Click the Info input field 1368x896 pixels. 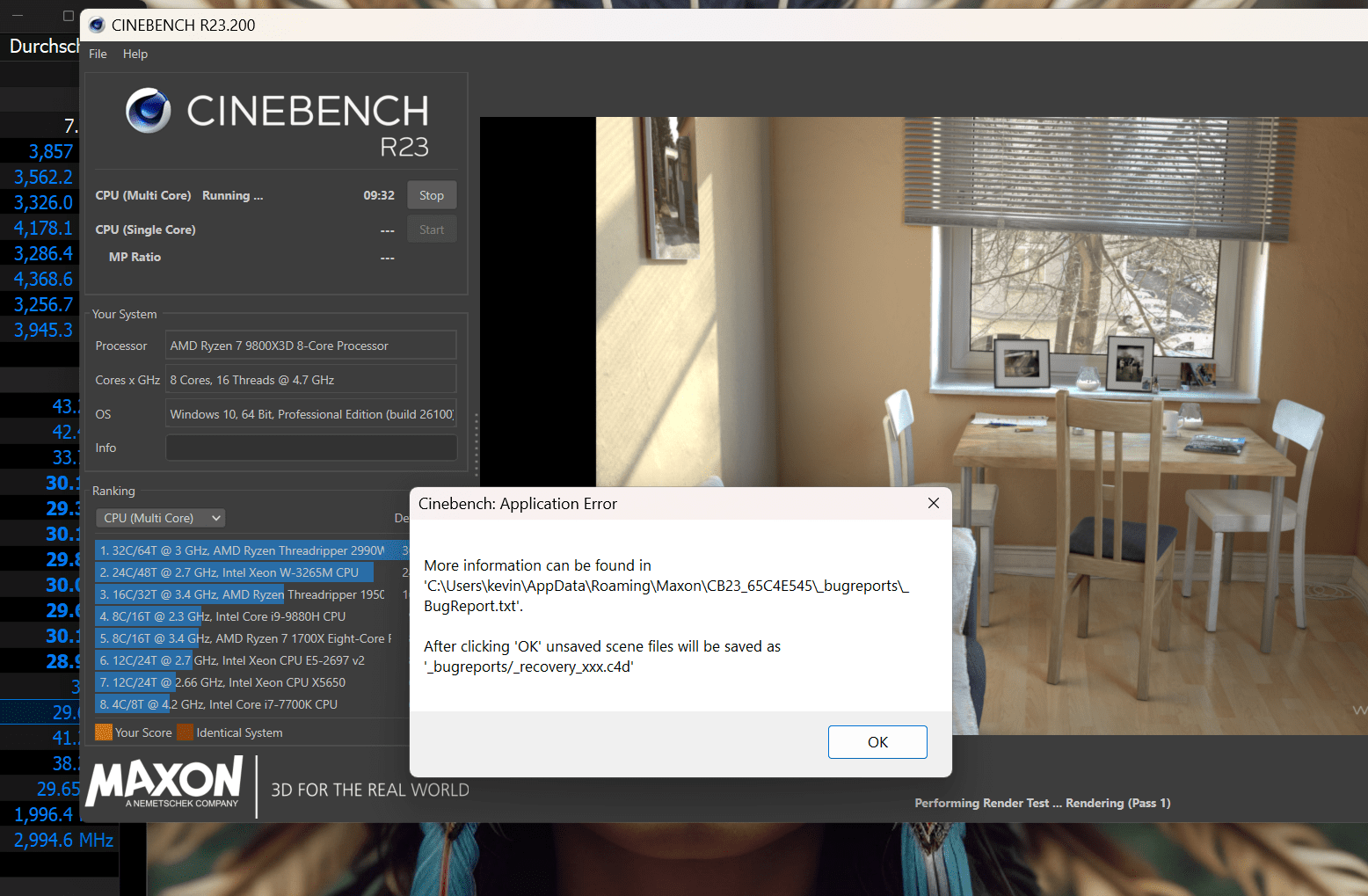click(x=311, y=448)
